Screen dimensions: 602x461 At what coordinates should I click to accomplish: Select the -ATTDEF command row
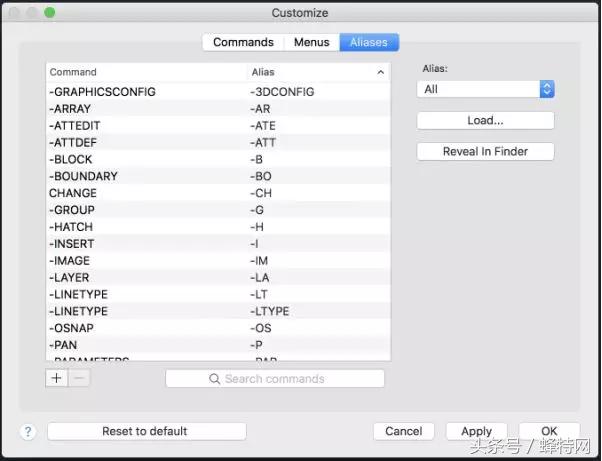click(x=218, y=142)
